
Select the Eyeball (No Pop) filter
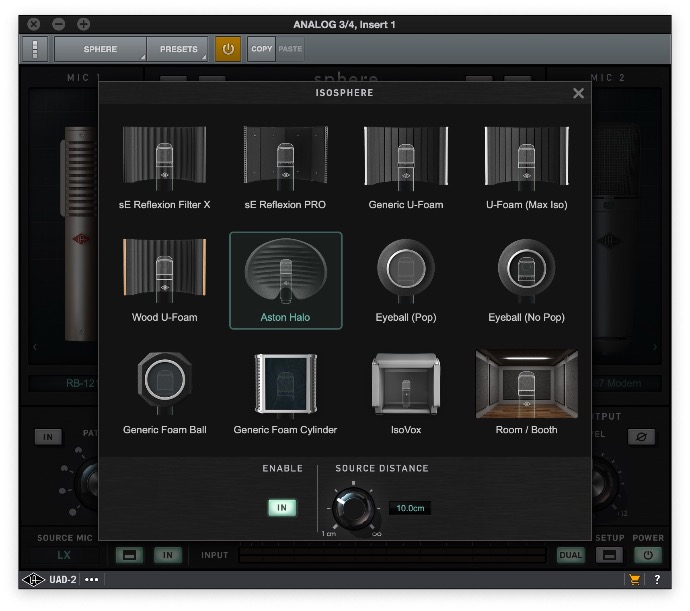526,280
